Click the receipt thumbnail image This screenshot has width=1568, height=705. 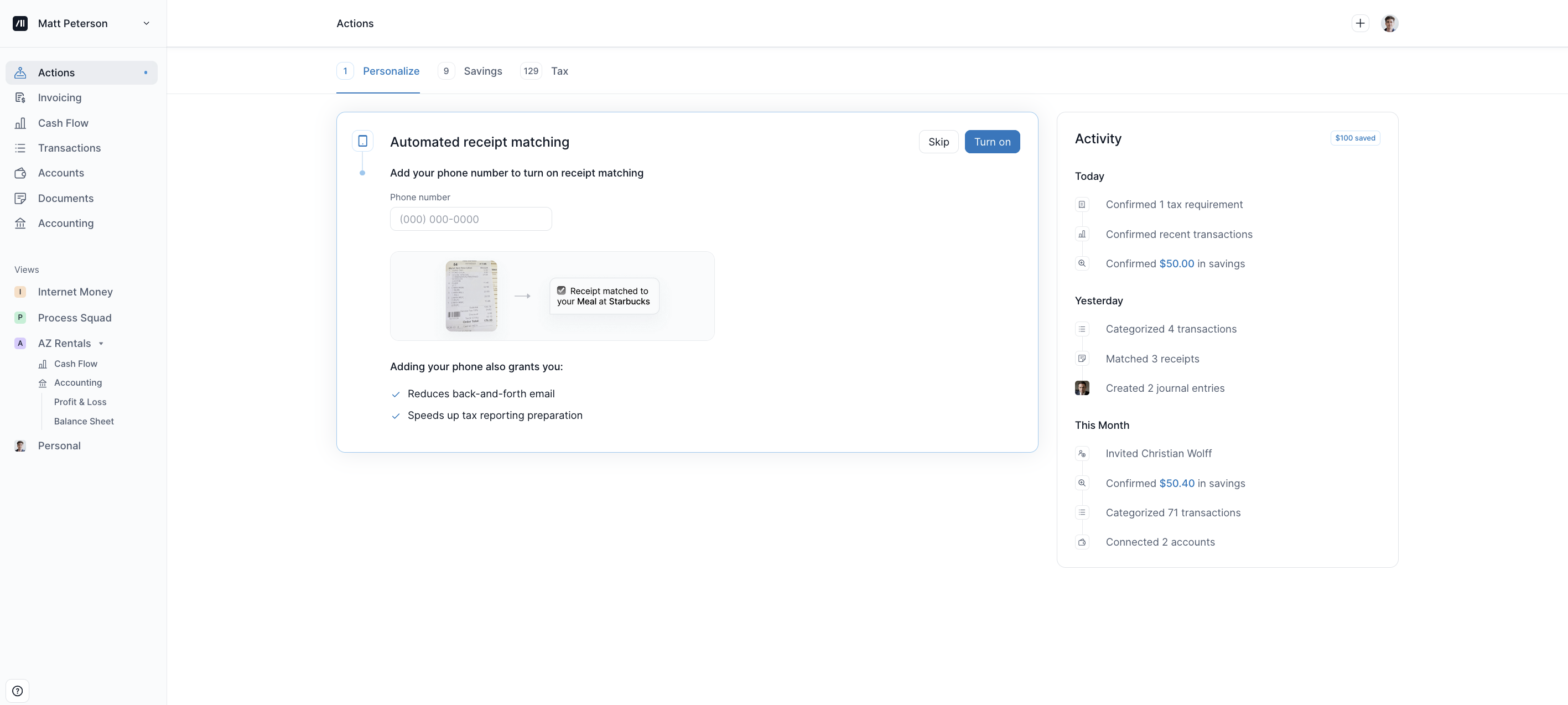471,296
